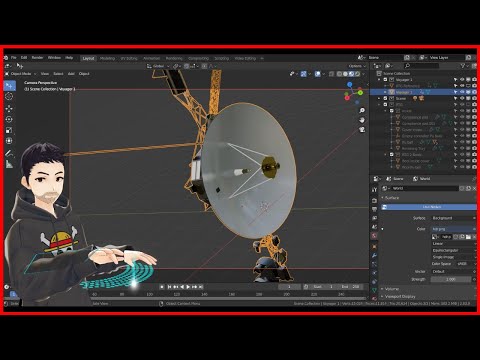This screenshot has width=480, height=360.
Task: Click the Start frame field
Action: [x=323, y=287]
